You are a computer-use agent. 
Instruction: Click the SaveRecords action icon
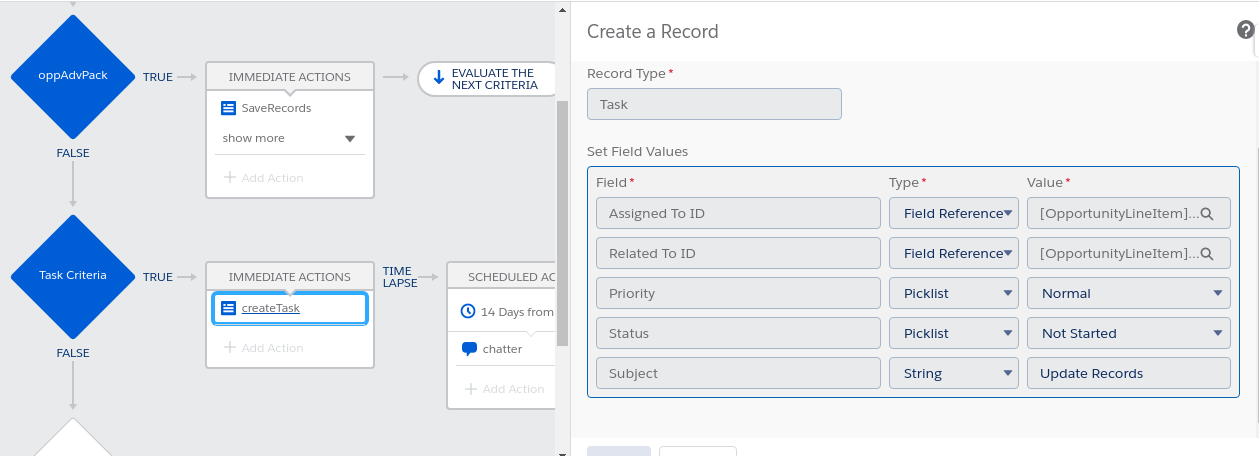[x=228, y=108]
